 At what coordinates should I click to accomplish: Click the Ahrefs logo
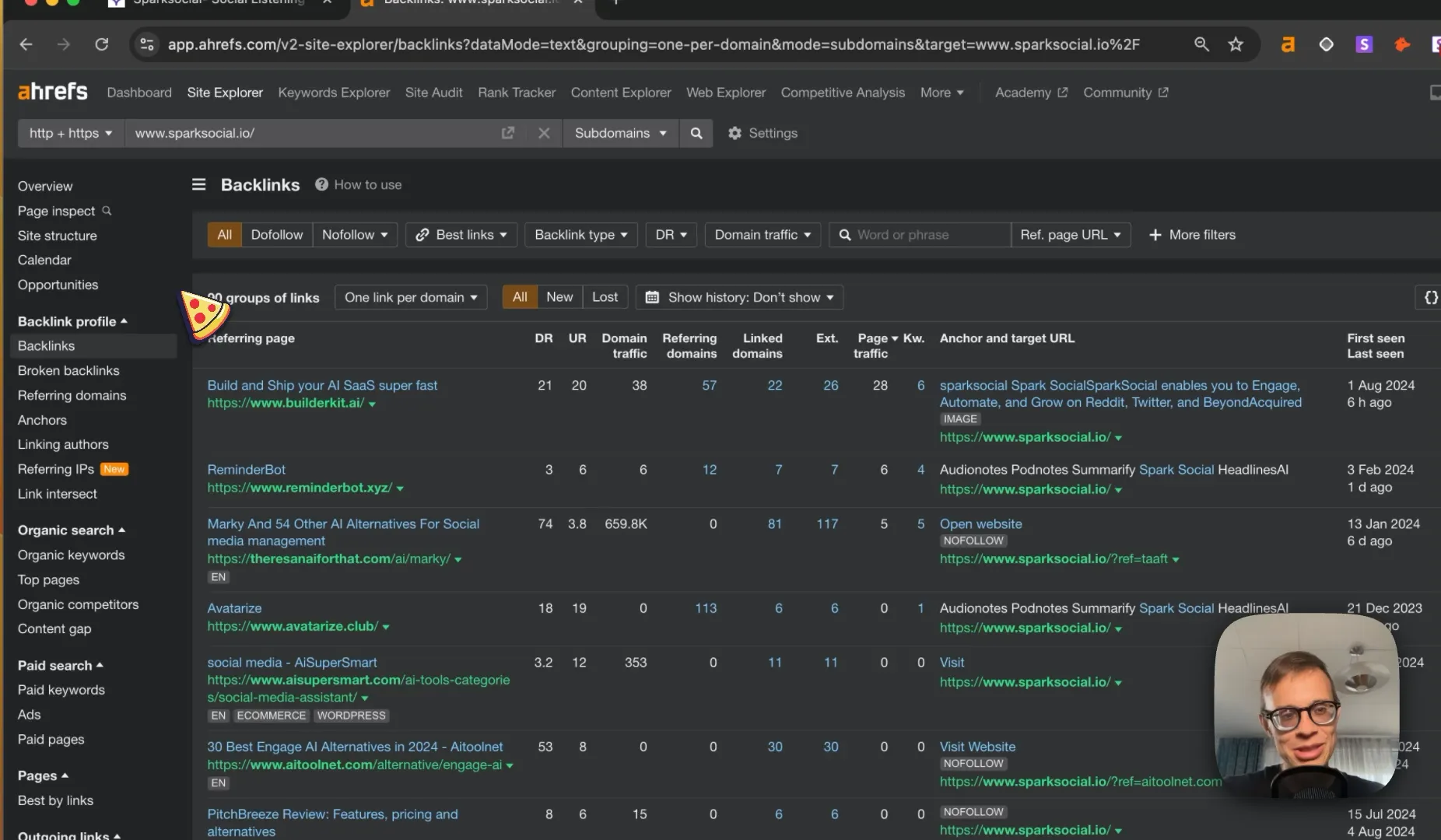point(52,92)
